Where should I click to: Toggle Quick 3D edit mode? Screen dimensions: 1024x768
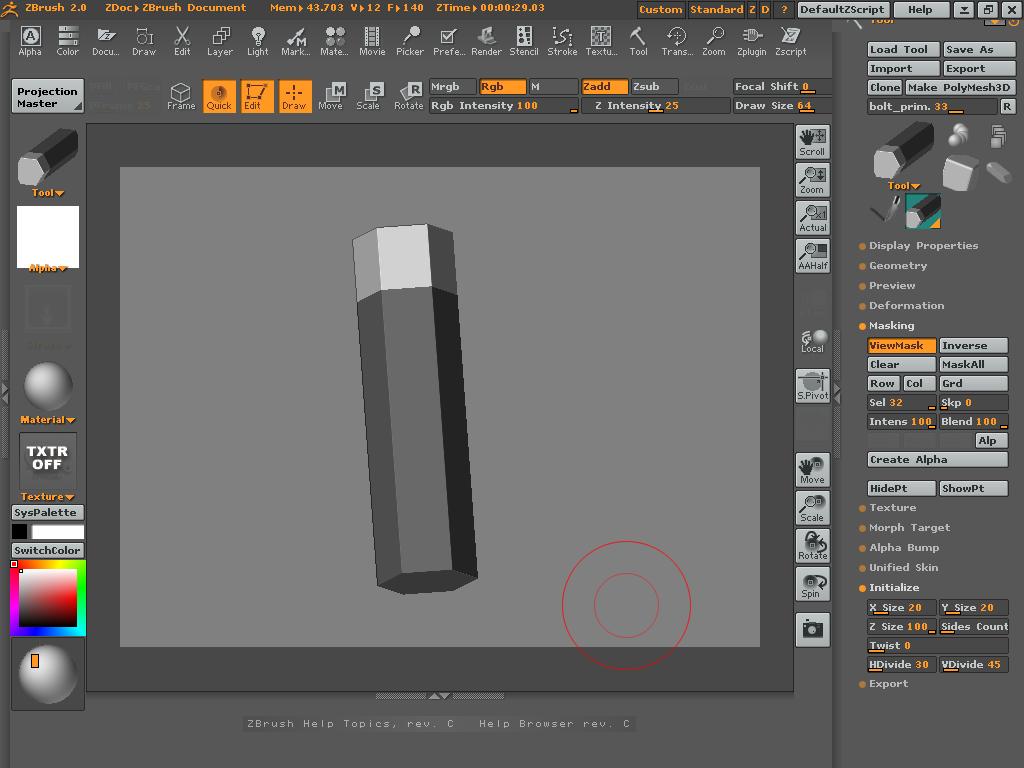(x=219, y=96)
